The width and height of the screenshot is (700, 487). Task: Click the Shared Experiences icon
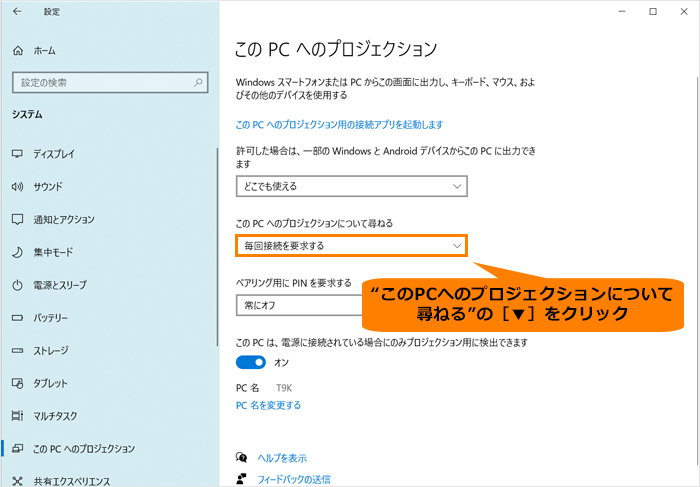tap(17, 481)
